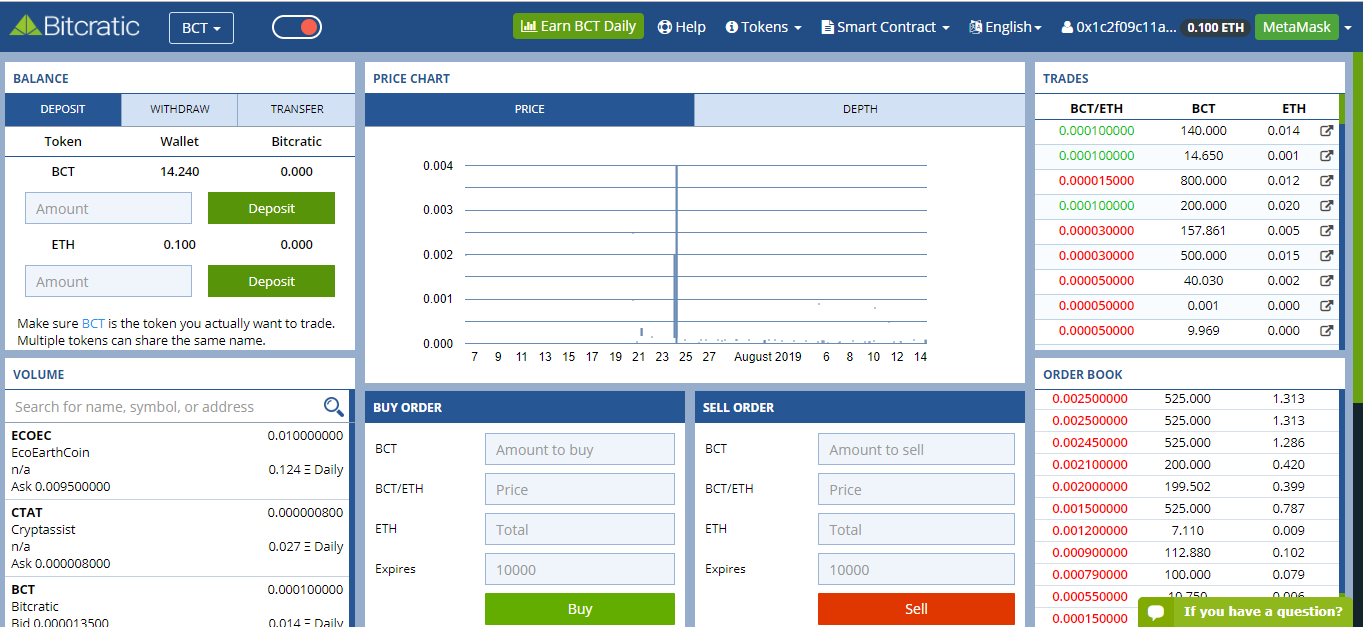
Task: Click the MetaMask button
Action: [x=1297, y=27]
